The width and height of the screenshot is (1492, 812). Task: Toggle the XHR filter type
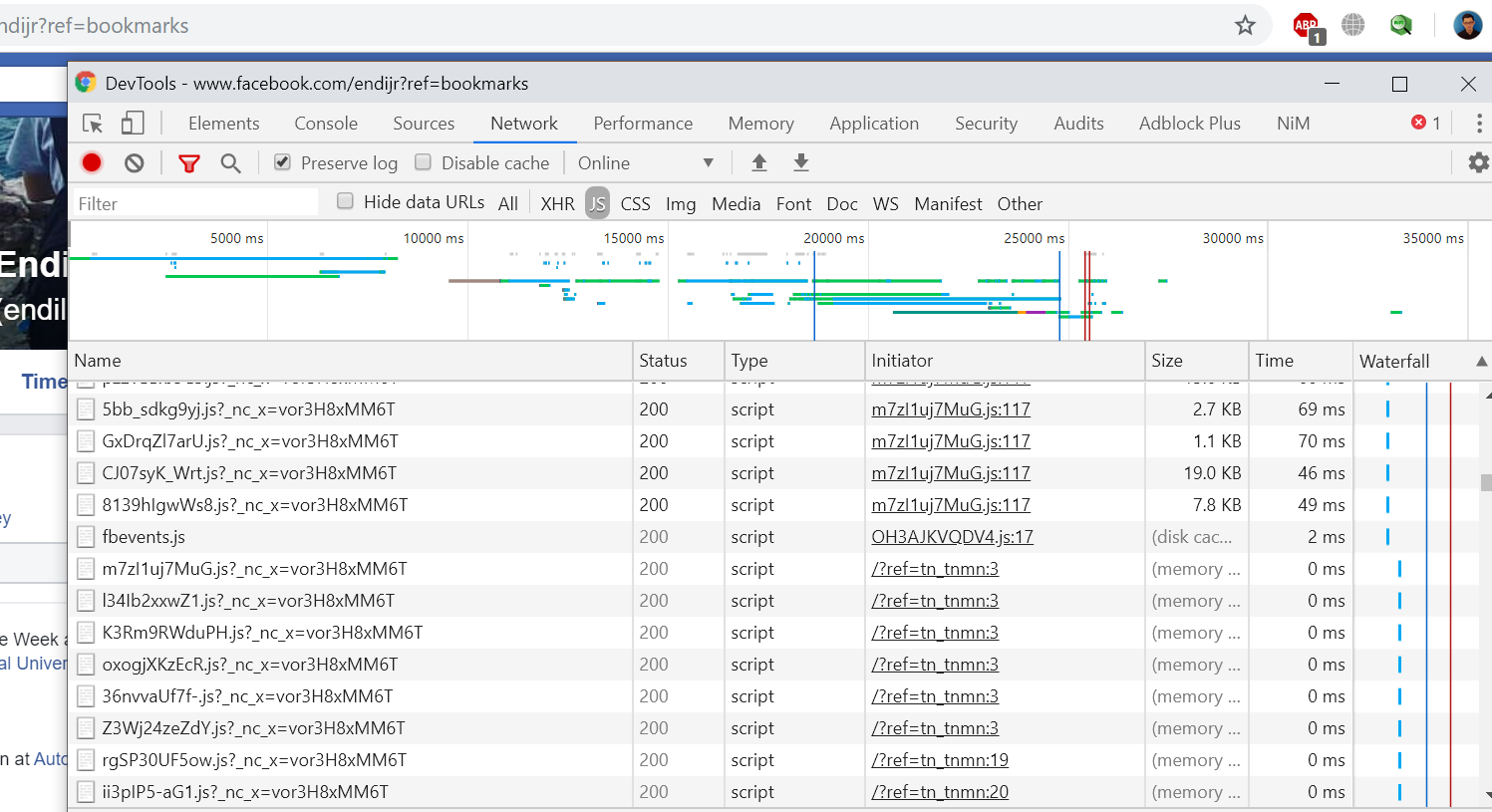pyautogui.click(x=557, y=203)
